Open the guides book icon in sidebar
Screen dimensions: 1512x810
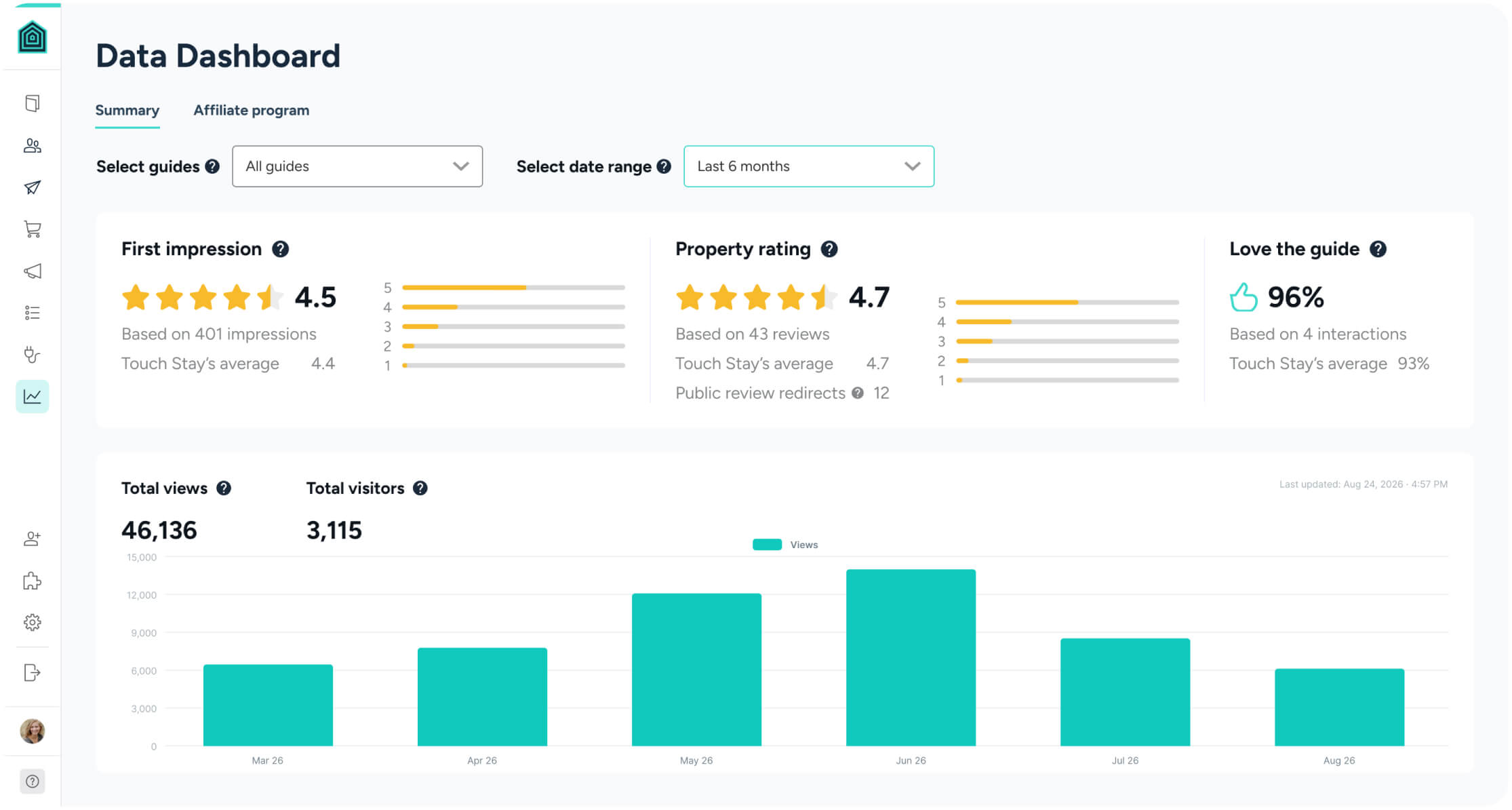click(x=32, y=103)
